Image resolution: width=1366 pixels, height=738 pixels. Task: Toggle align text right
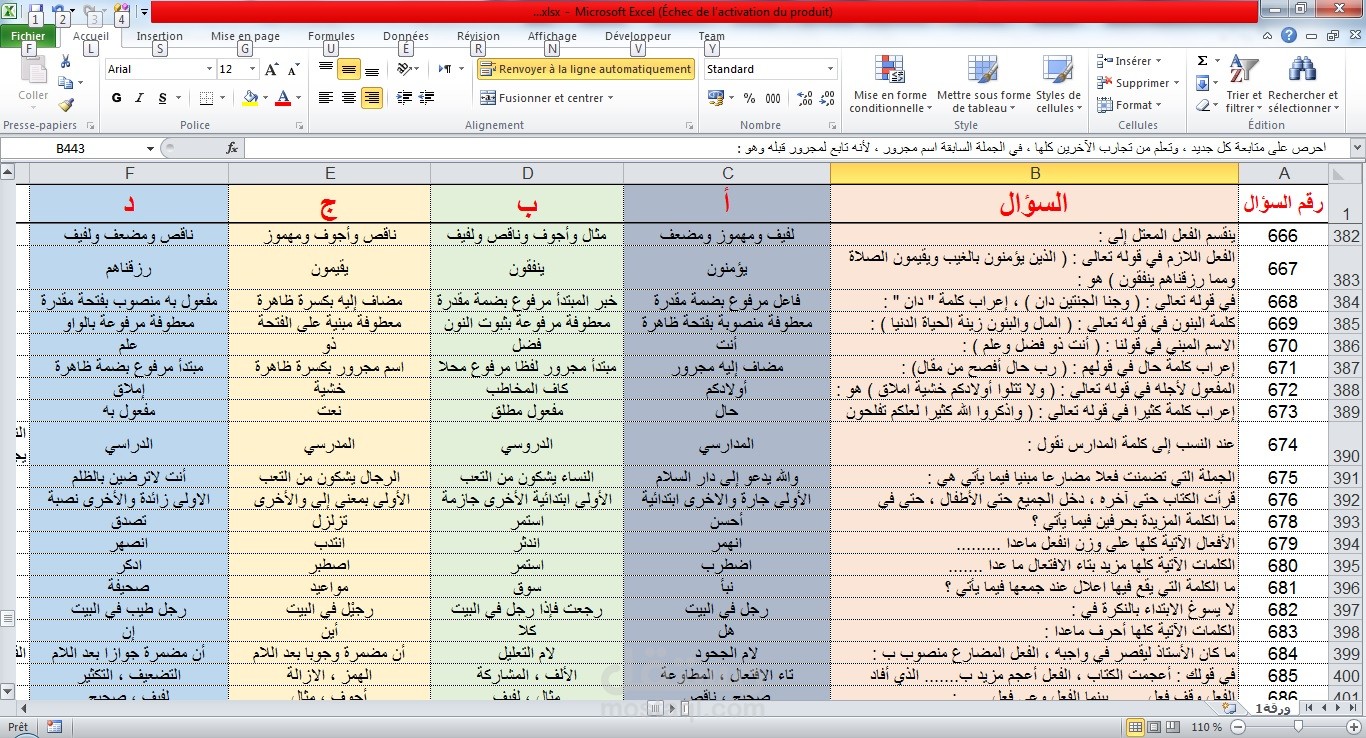click(x=372, y=98)
